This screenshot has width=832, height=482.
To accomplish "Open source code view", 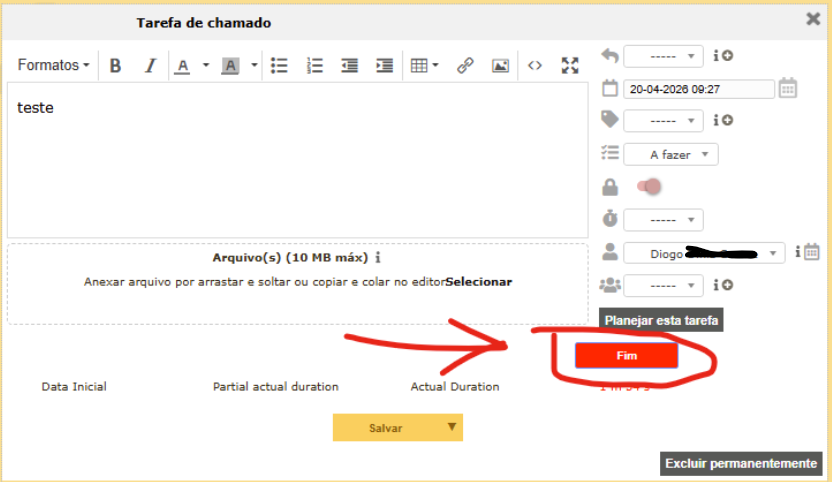I will (x=535, y=65).
